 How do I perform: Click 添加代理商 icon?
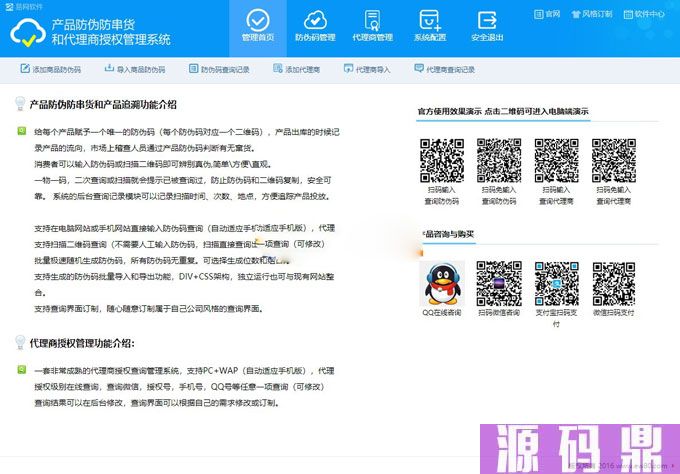tap(278, 69)
